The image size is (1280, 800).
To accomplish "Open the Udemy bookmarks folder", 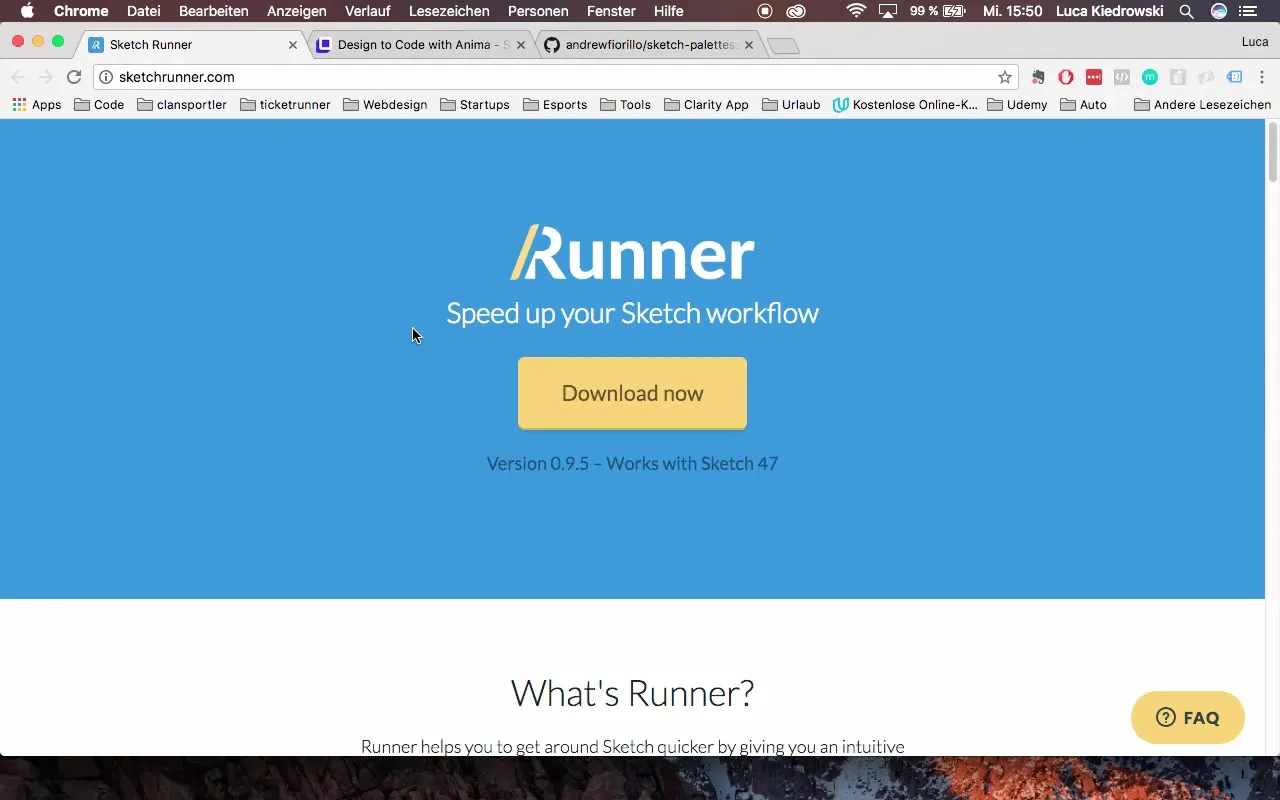I will (x=1017, y=104).
